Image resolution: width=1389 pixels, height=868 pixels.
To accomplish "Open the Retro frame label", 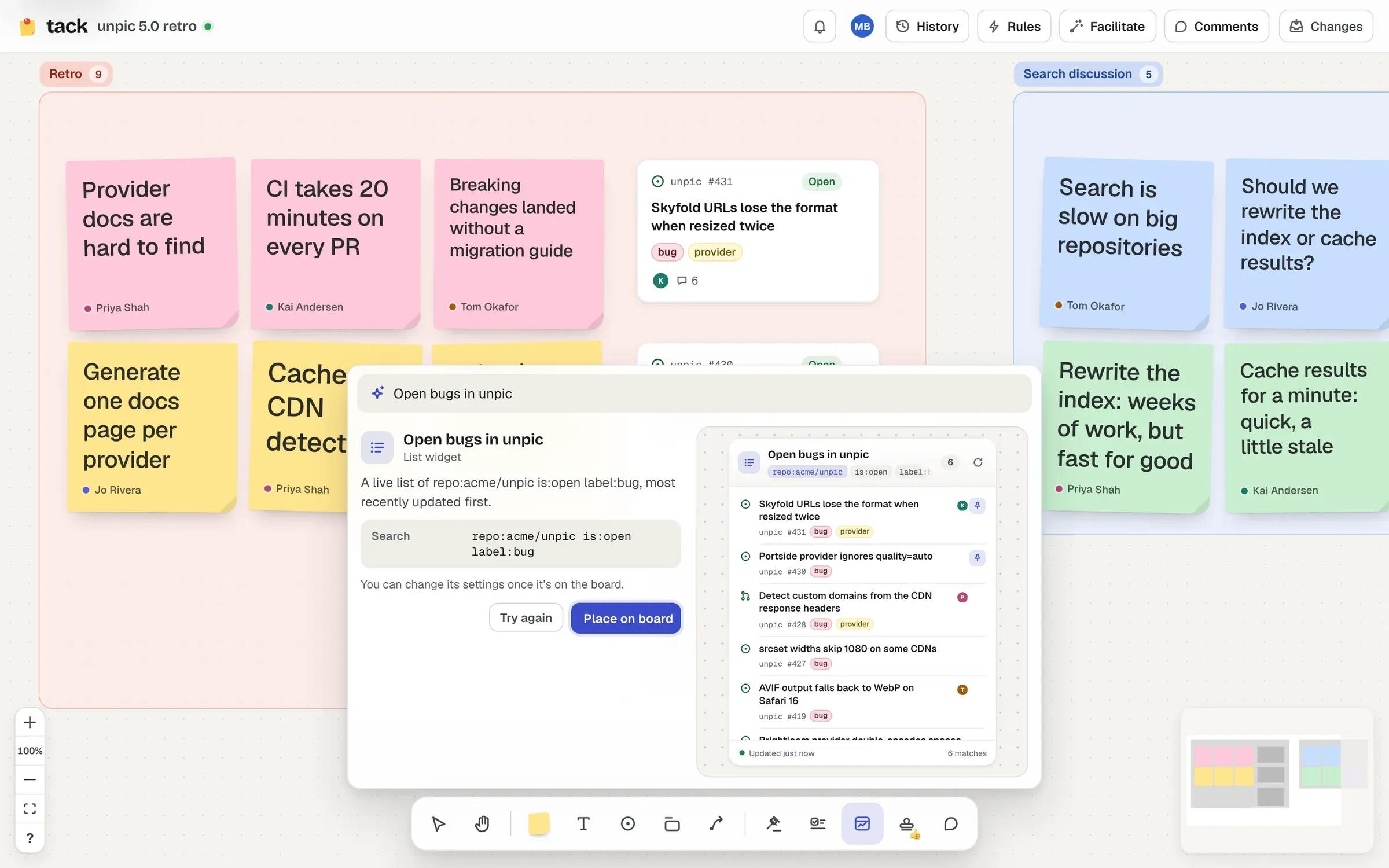I will coord(76,74).
